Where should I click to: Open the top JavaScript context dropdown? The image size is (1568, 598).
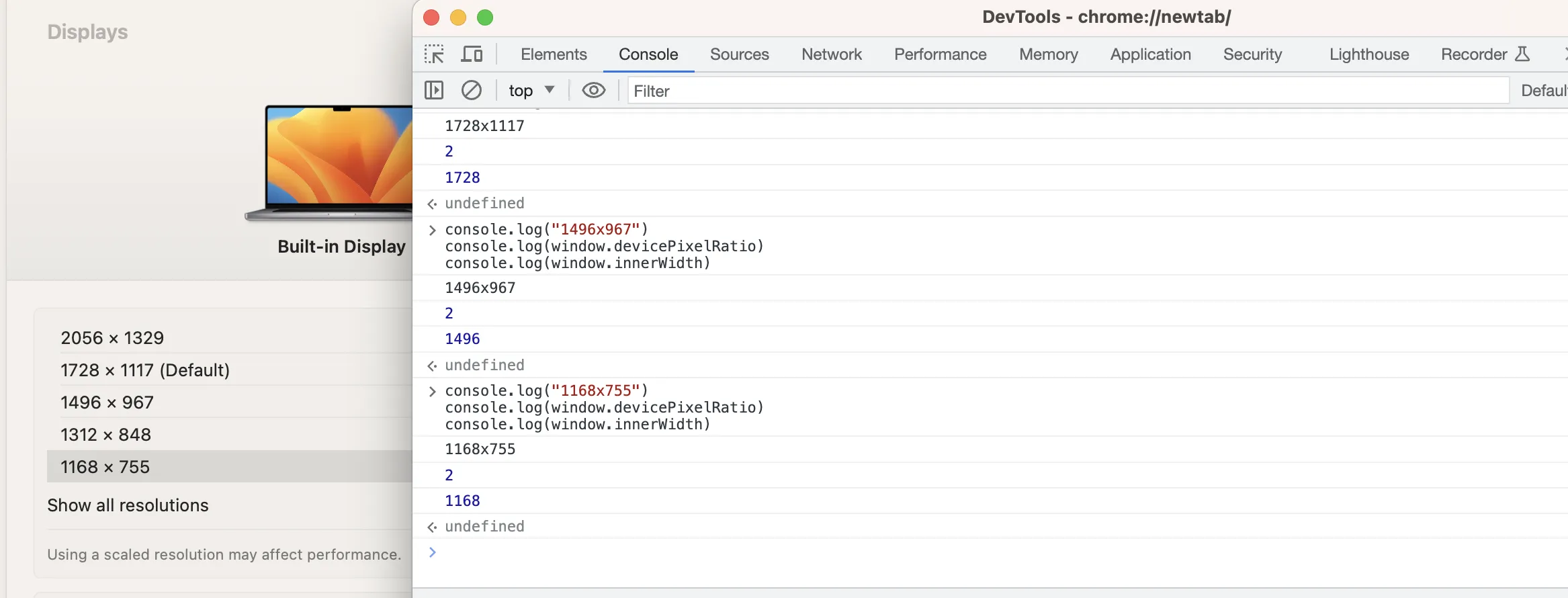531,90
